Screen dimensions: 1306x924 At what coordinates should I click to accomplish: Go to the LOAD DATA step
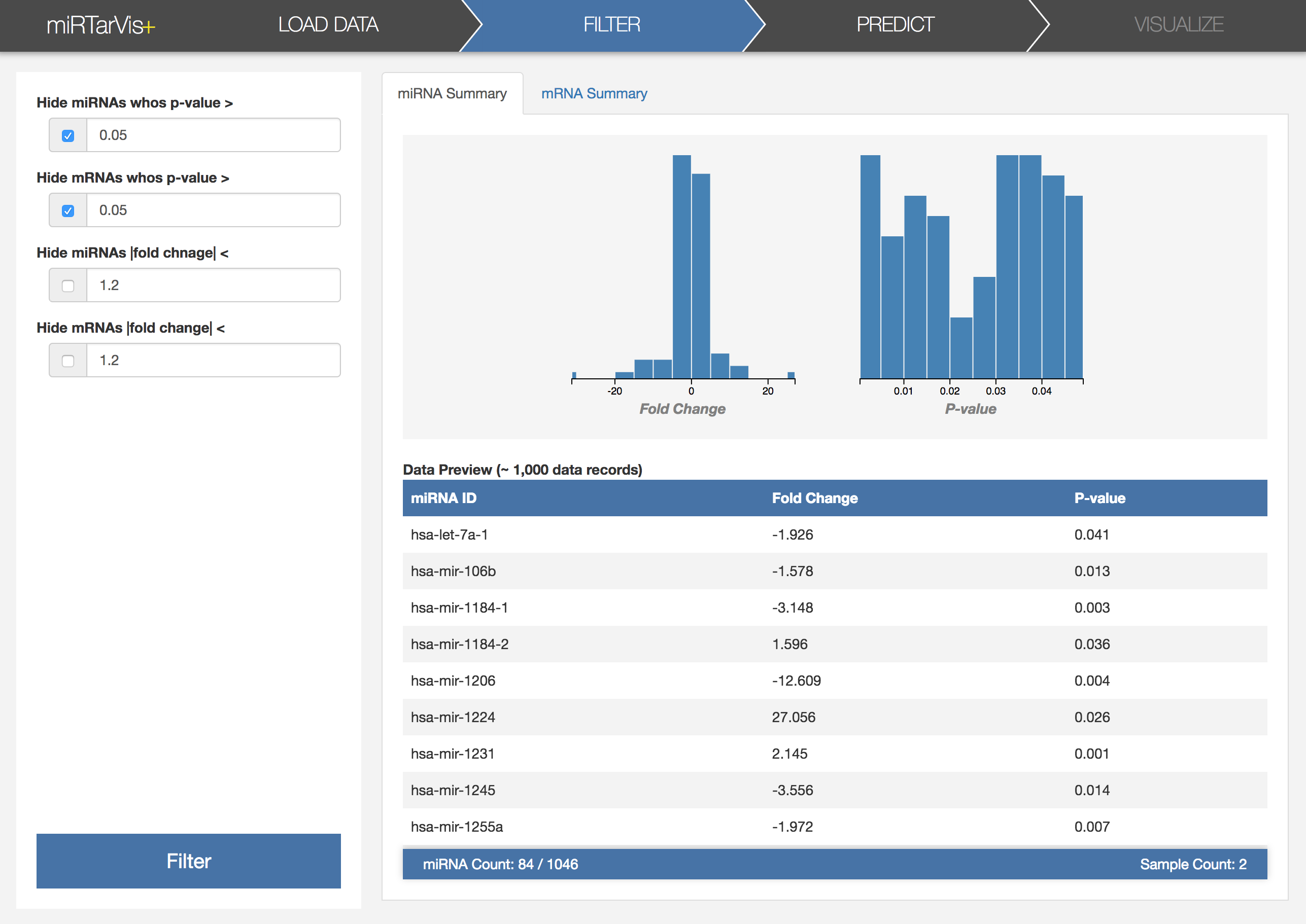pyautogui.click(x=328, y=24)
